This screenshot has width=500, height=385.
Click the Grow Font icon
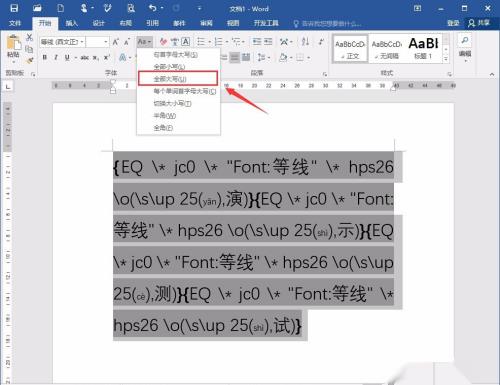tap(115, 42)
